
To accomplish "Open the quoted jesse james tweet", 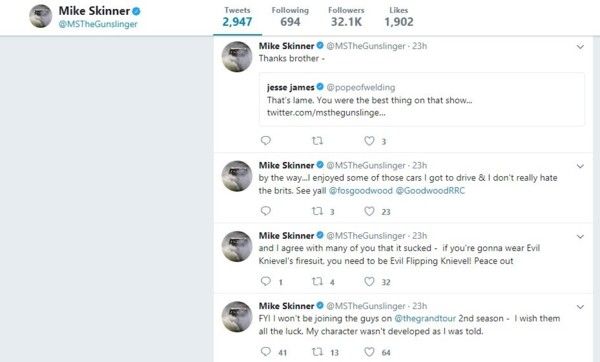I will tap(422, 99).
